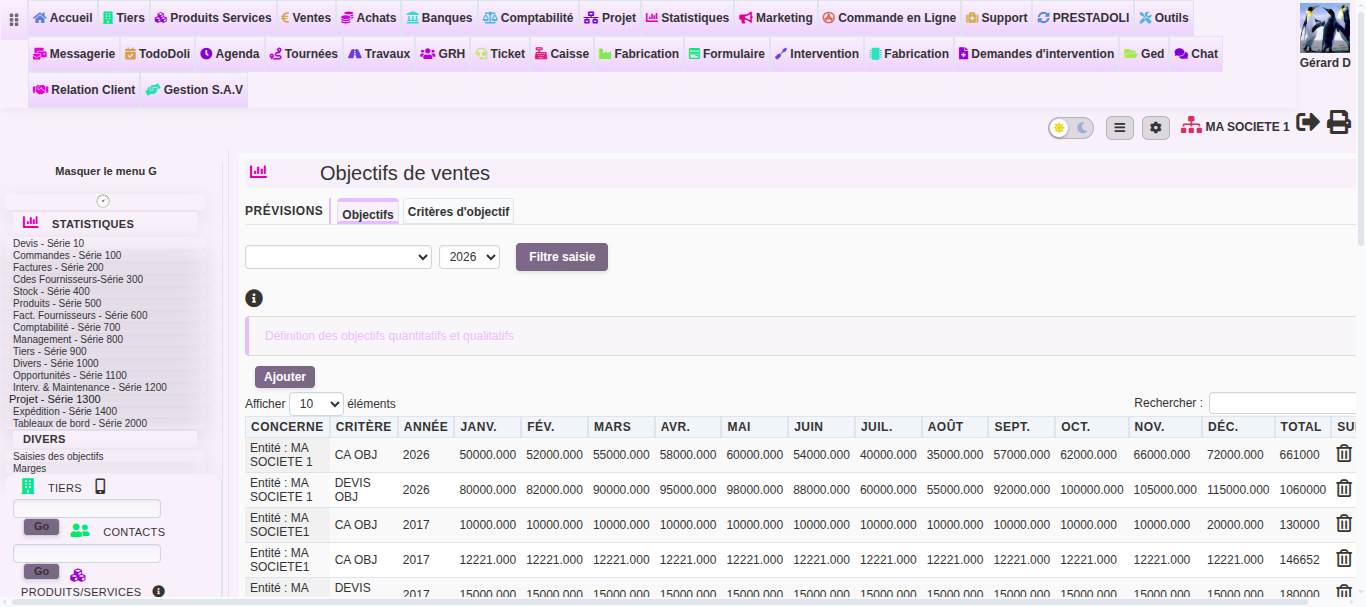Open the Ticket menu
Viewport: 1366px width, 607px height.
click(x=499, y=54)
